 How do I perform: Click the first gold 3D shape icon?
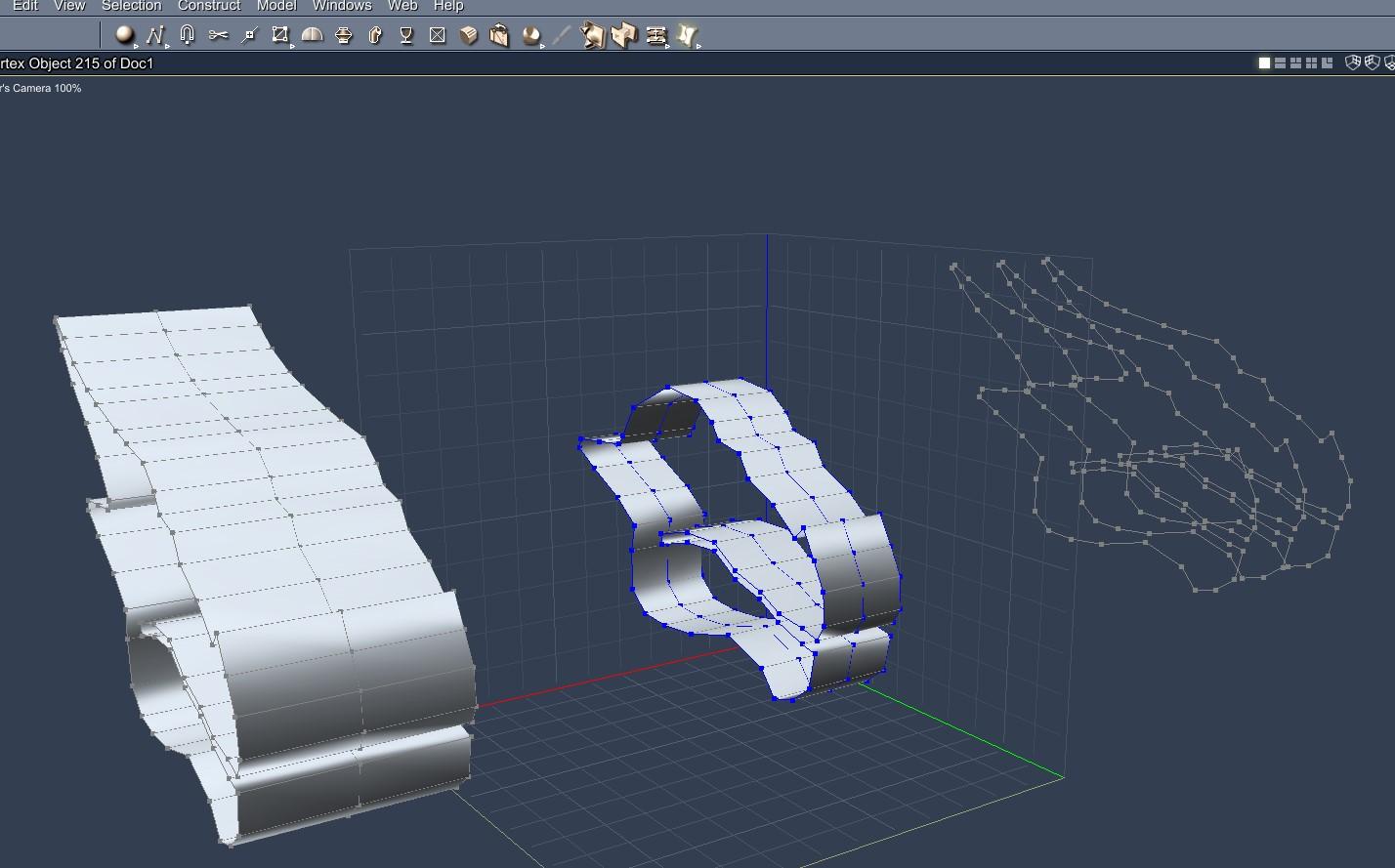[593, 35]
